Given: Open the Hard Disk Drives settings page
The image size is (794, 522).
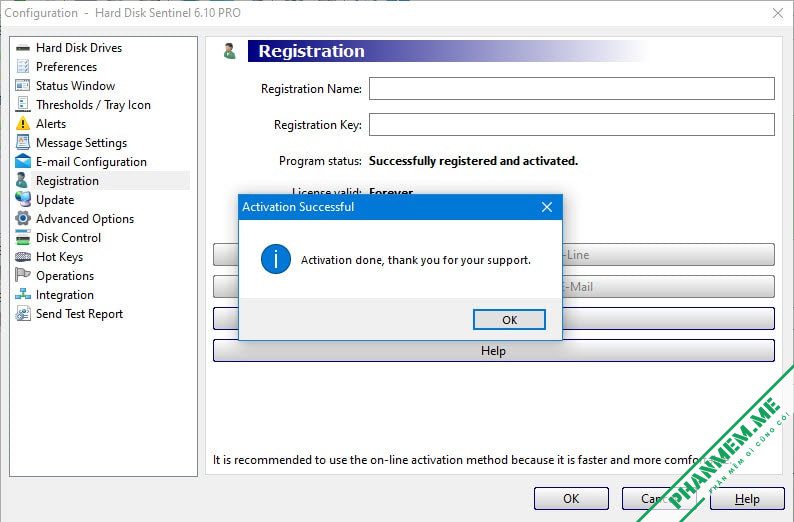Looking at the screenshot, I should (79, 48).
